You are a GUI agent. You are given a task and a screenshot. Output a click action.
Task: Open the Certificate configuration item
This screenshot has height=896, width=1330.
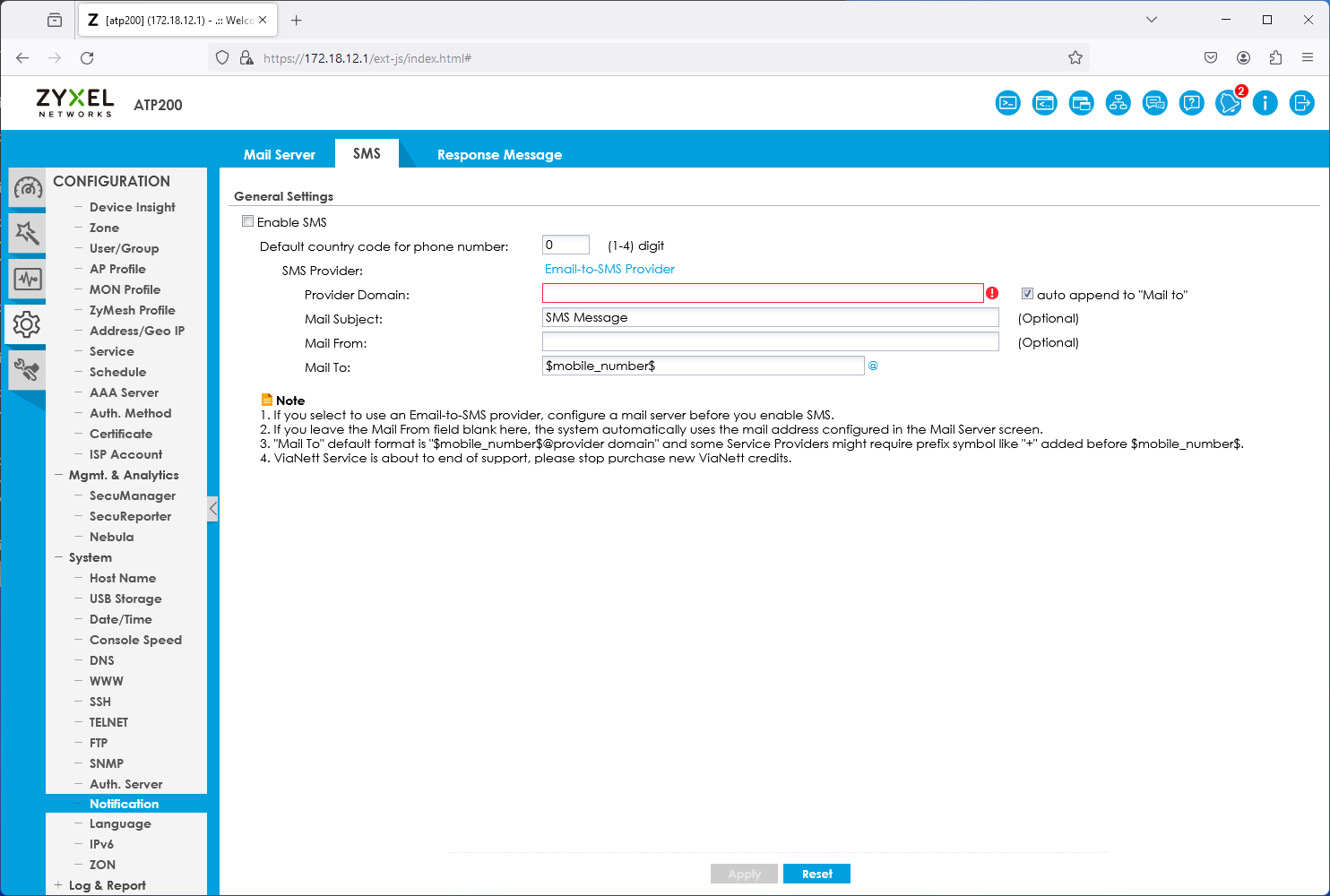[121, 434]
